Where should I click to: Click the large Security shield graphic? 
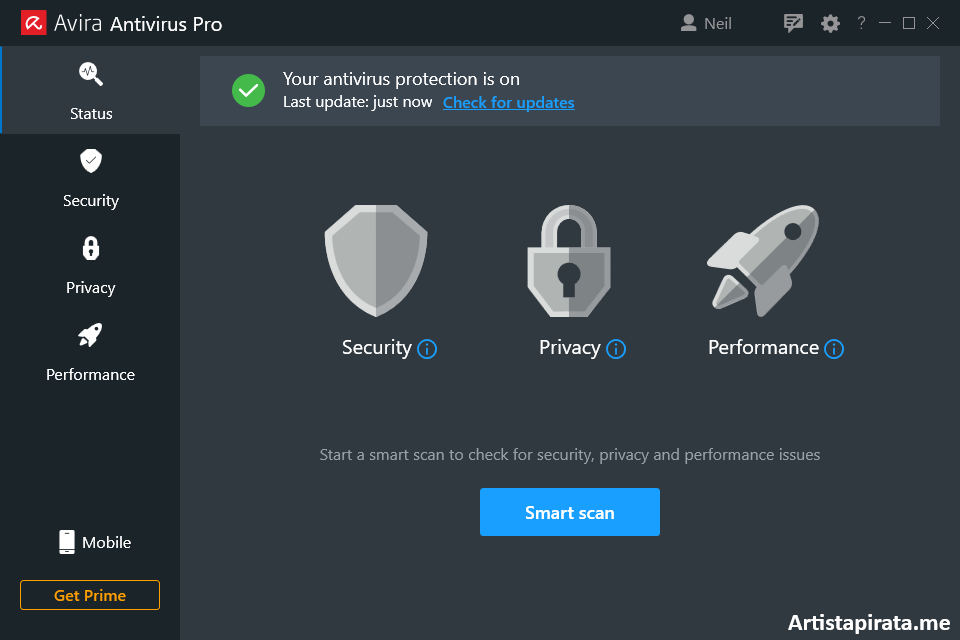point(375,260)
